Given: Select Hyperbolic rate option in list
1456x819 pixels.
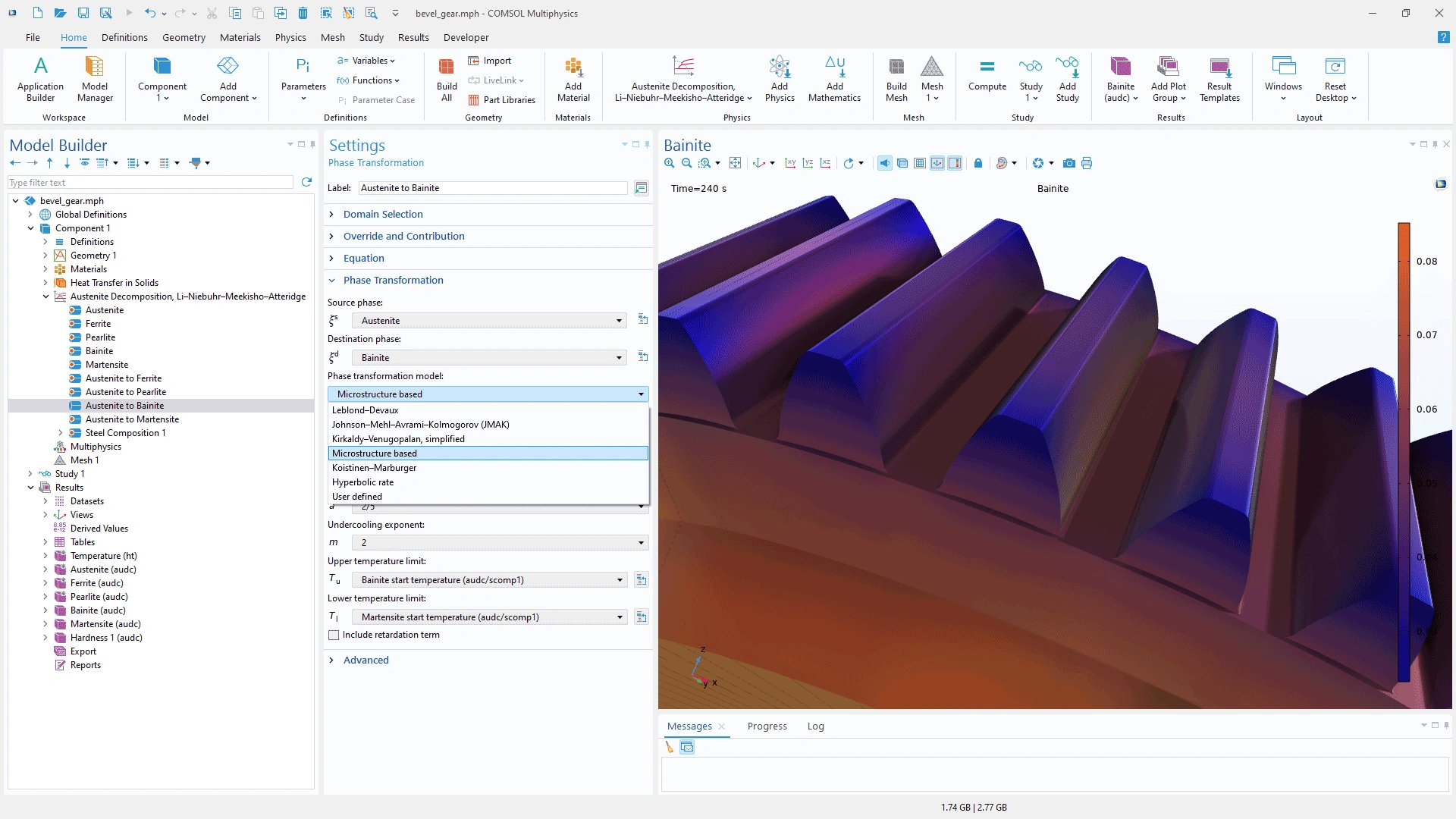Looking at the screenshot, I should pyautogui.click(x=362, y=482).
